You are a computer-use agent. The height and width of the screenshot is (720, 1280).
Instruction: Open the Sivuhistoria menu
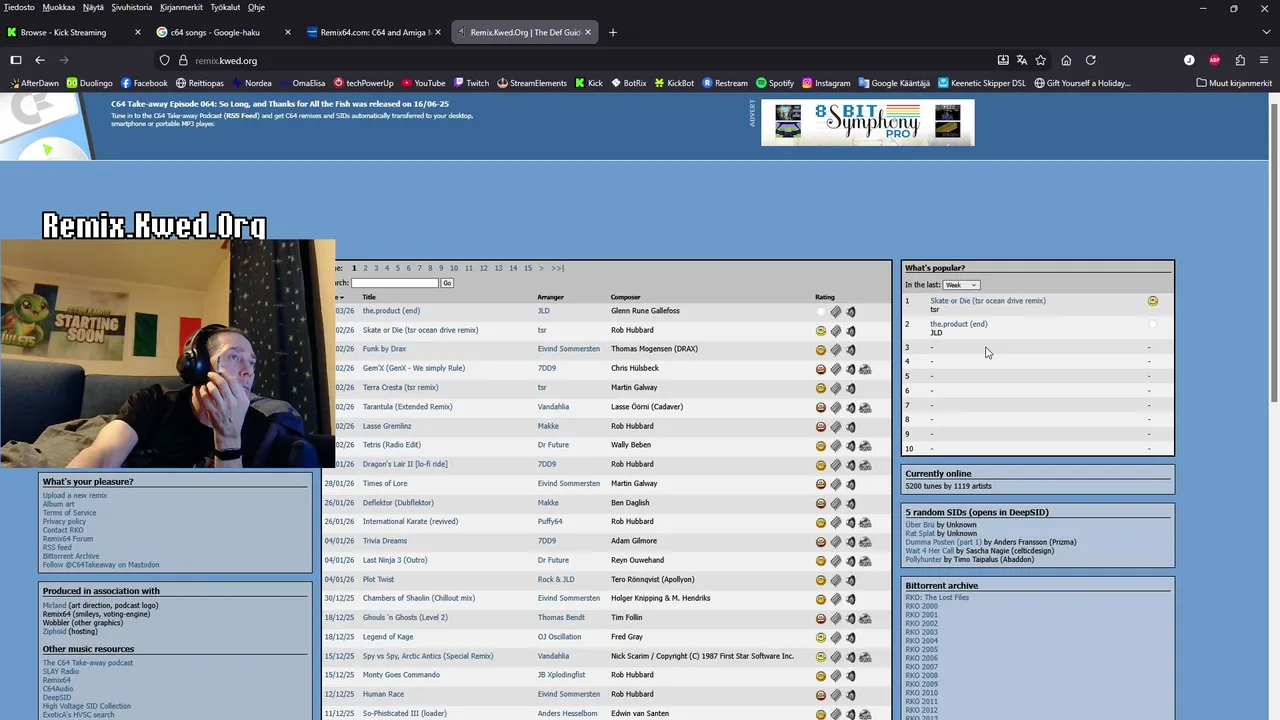click(x=132, y=7)
